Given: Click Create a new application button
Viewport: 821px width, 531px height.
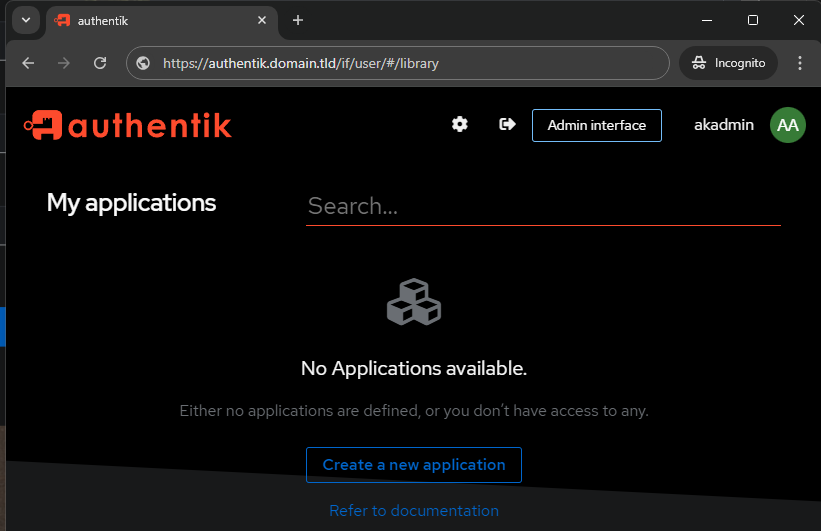Looking at the screenshot, I should point(414,465).
